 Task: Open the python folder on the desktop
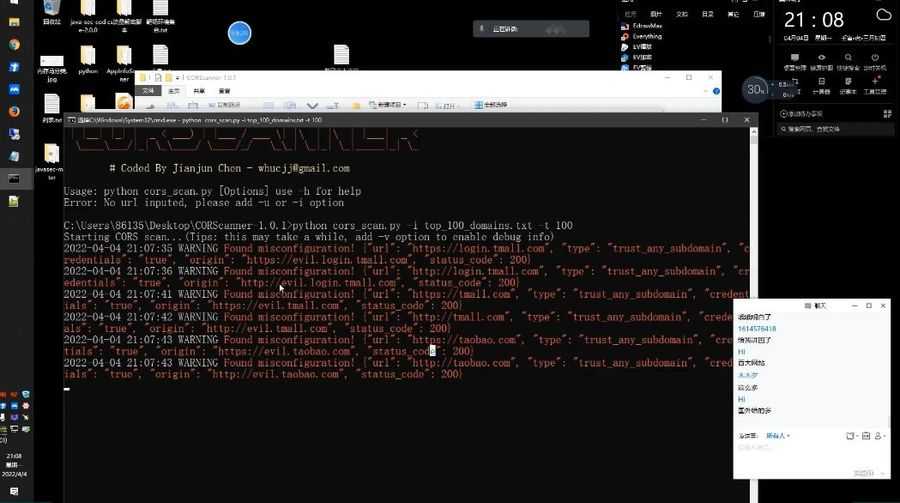click(88, 60)
